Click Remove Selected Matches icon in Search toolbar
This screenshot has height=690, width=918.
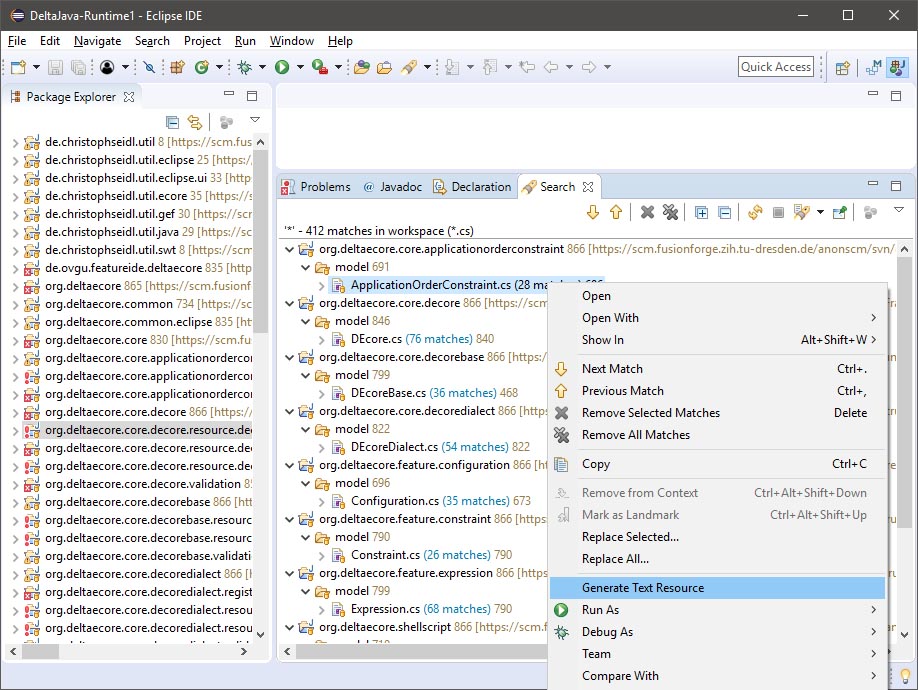tap(647, 212)
